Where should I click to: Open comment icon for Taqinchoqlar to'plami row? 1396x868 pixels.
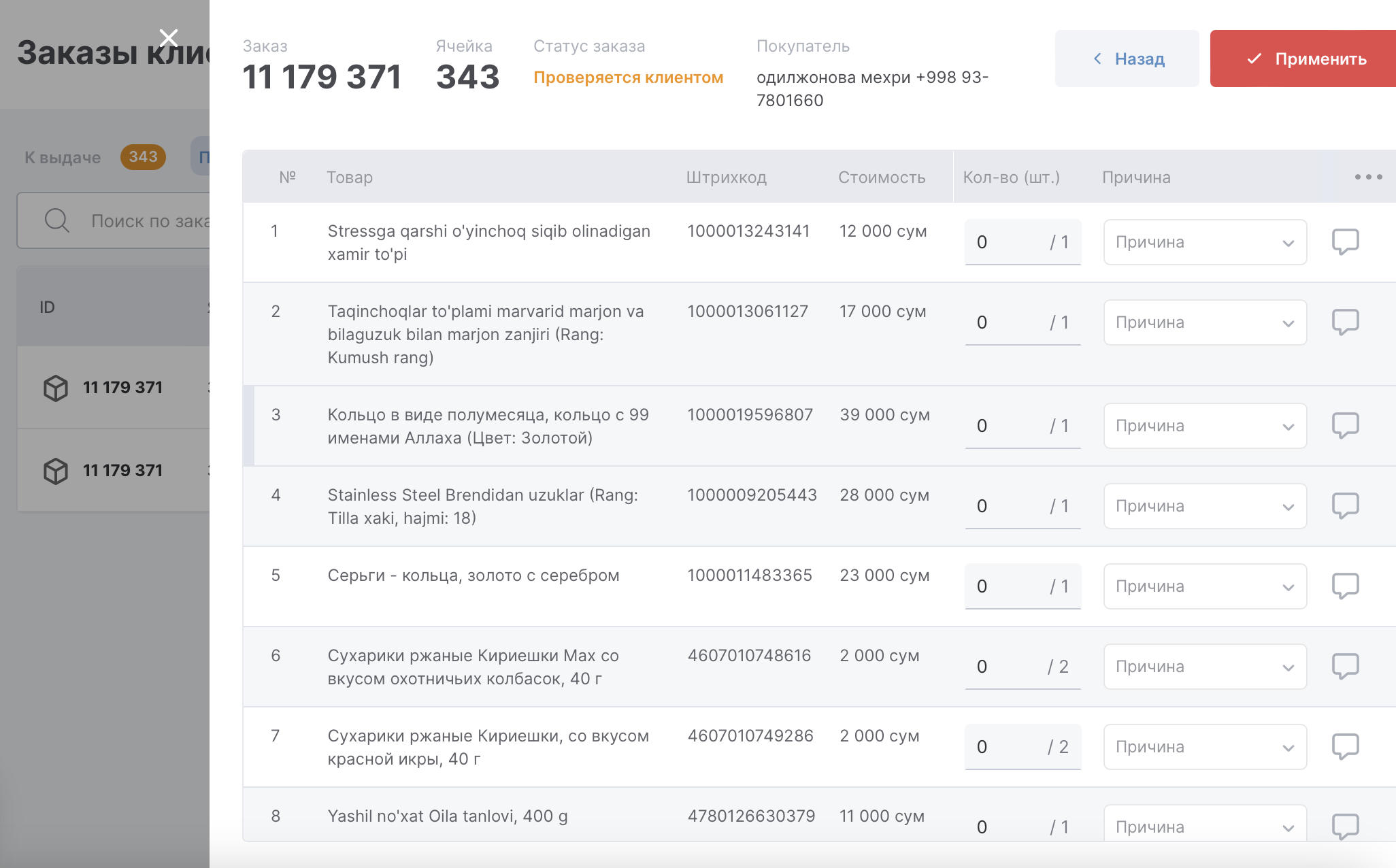coord(1344,322)
